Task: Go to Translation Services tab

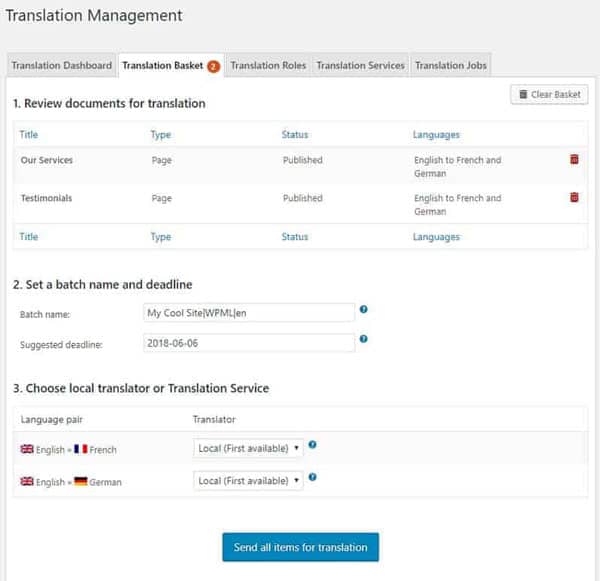Action: (360, 66)
